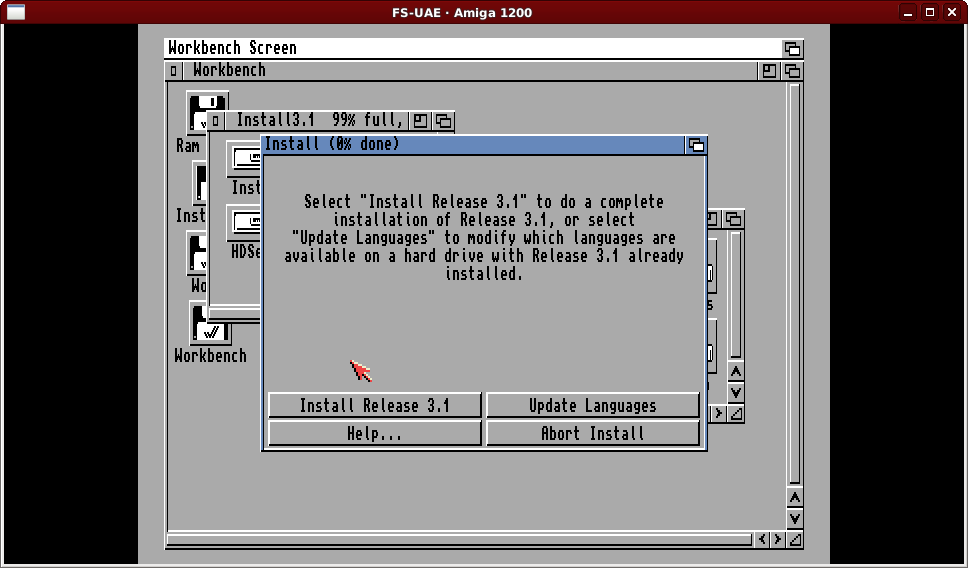Close the Install3.1 window with its close gadget
This screenshot has height=568, width=968.
click(215, 120)
